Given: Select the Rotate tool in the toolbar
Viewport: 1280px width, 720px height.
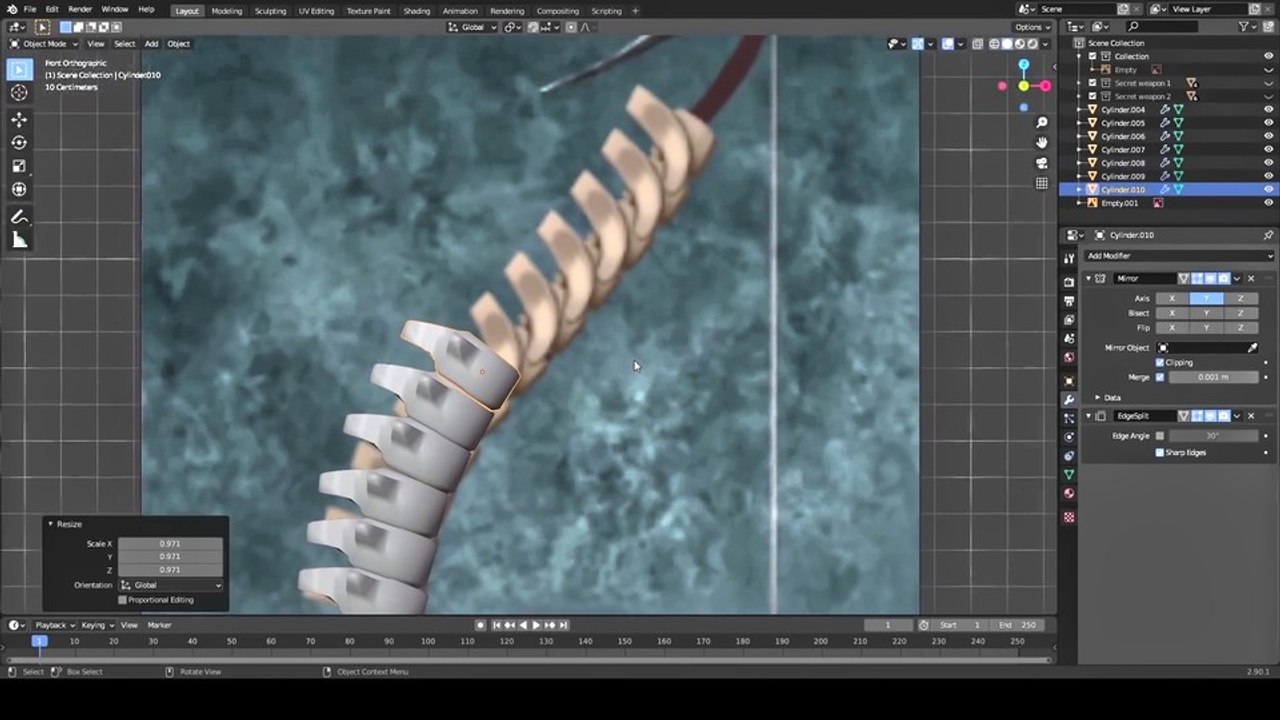Looking at the screenshot, I should point(19,143).
